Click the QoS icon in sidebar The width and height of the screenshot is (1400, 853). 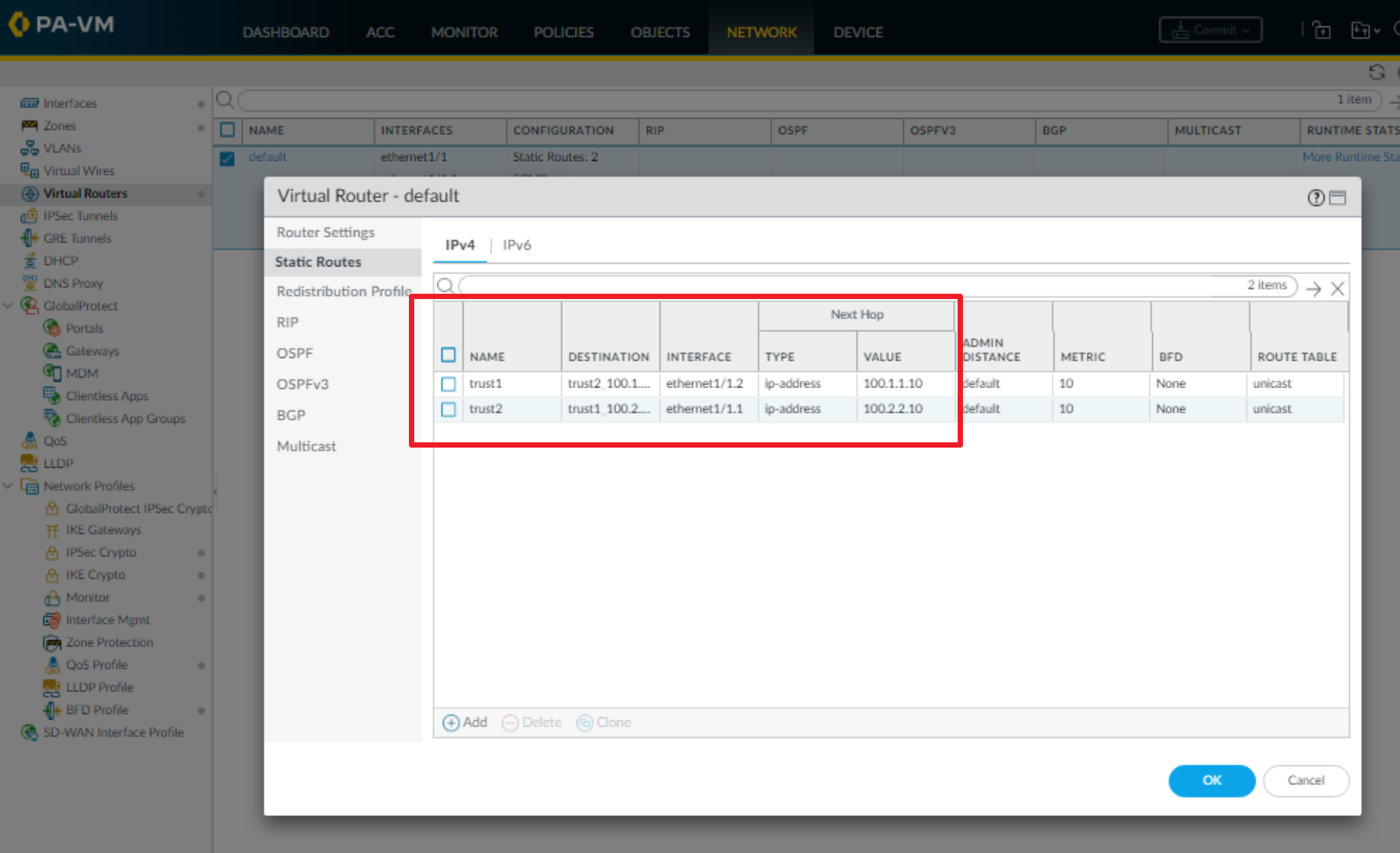[x=30, y=441]
